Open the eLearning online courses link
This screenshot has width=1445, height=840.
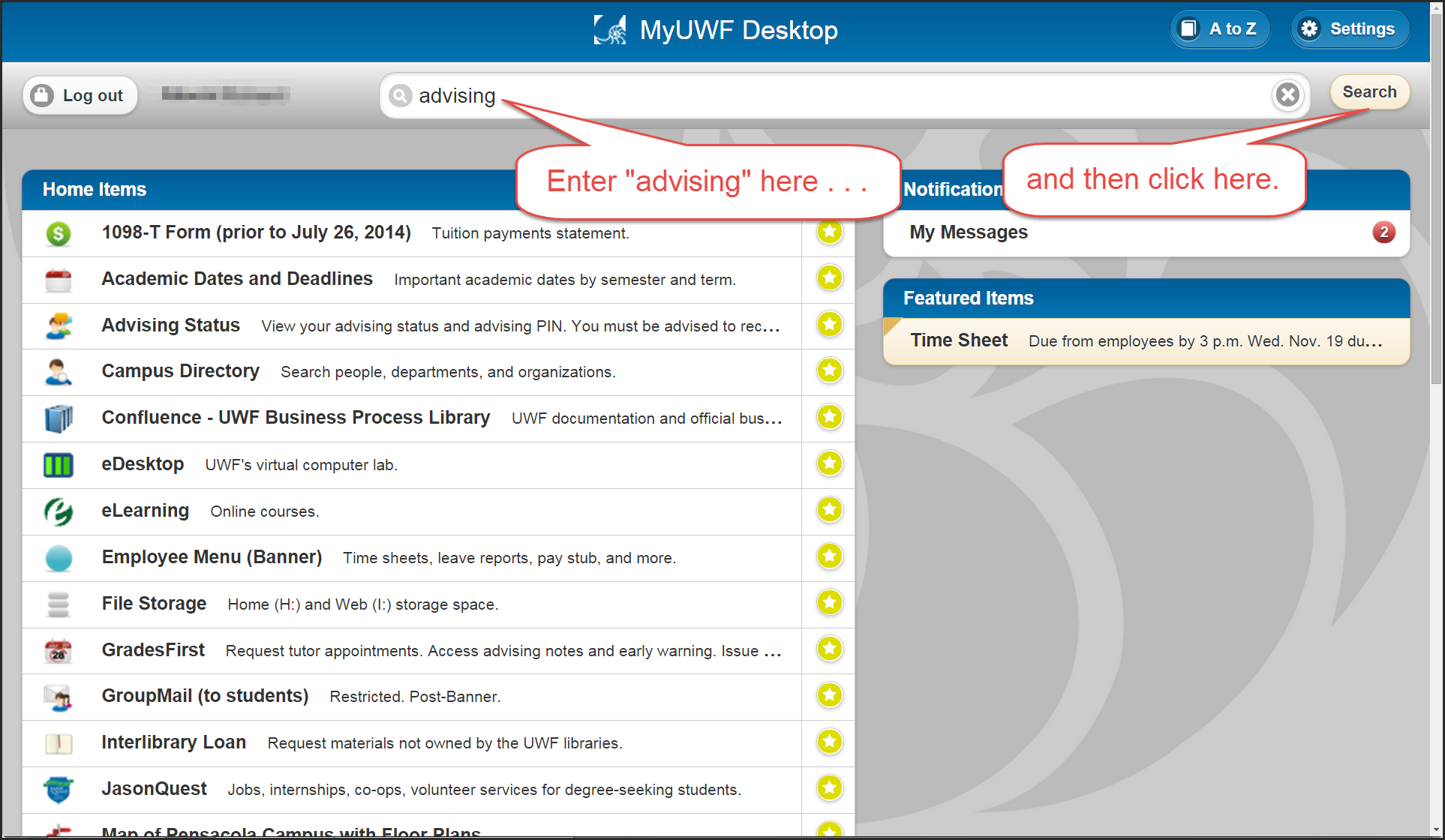[145, 511]
